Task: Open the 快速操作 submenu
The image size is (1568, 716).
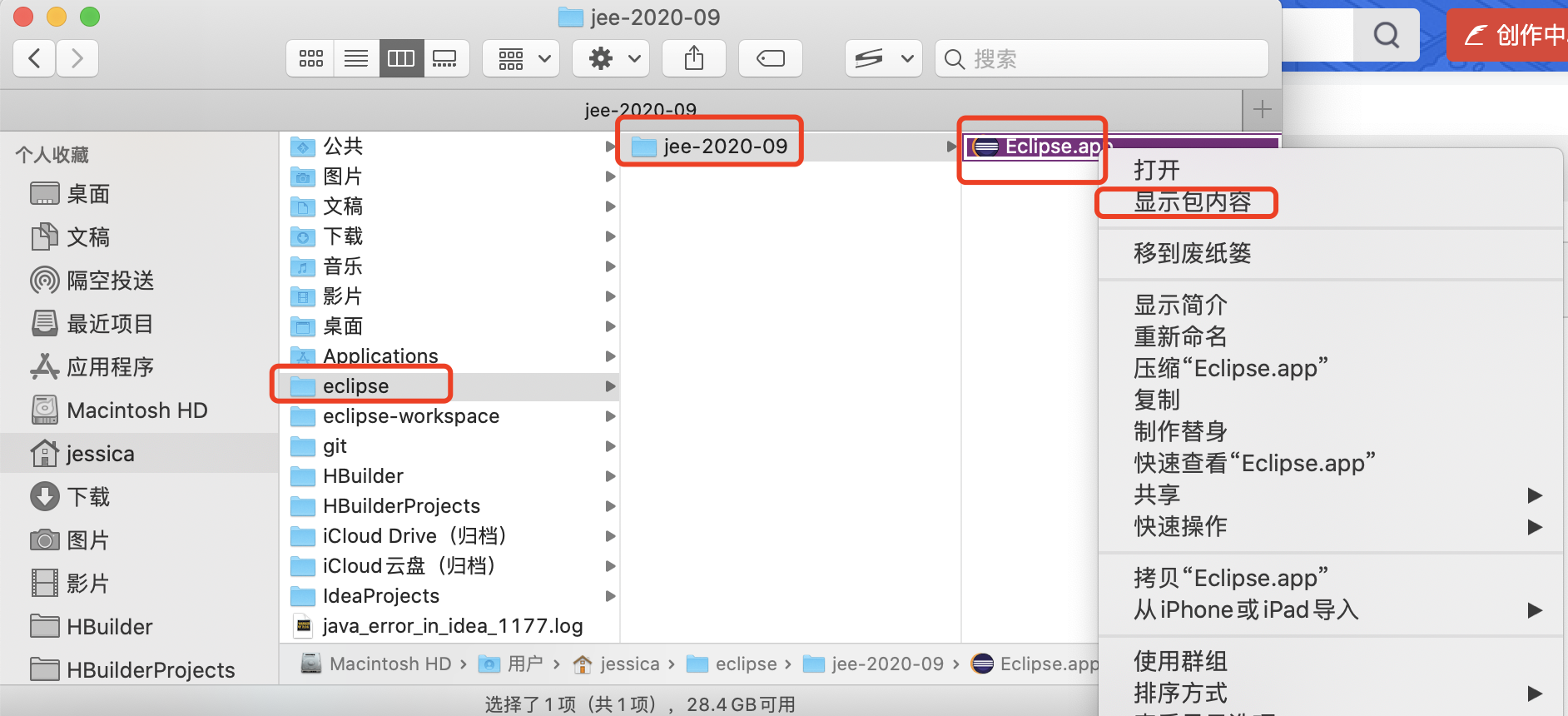Action: click(1330, 527)
